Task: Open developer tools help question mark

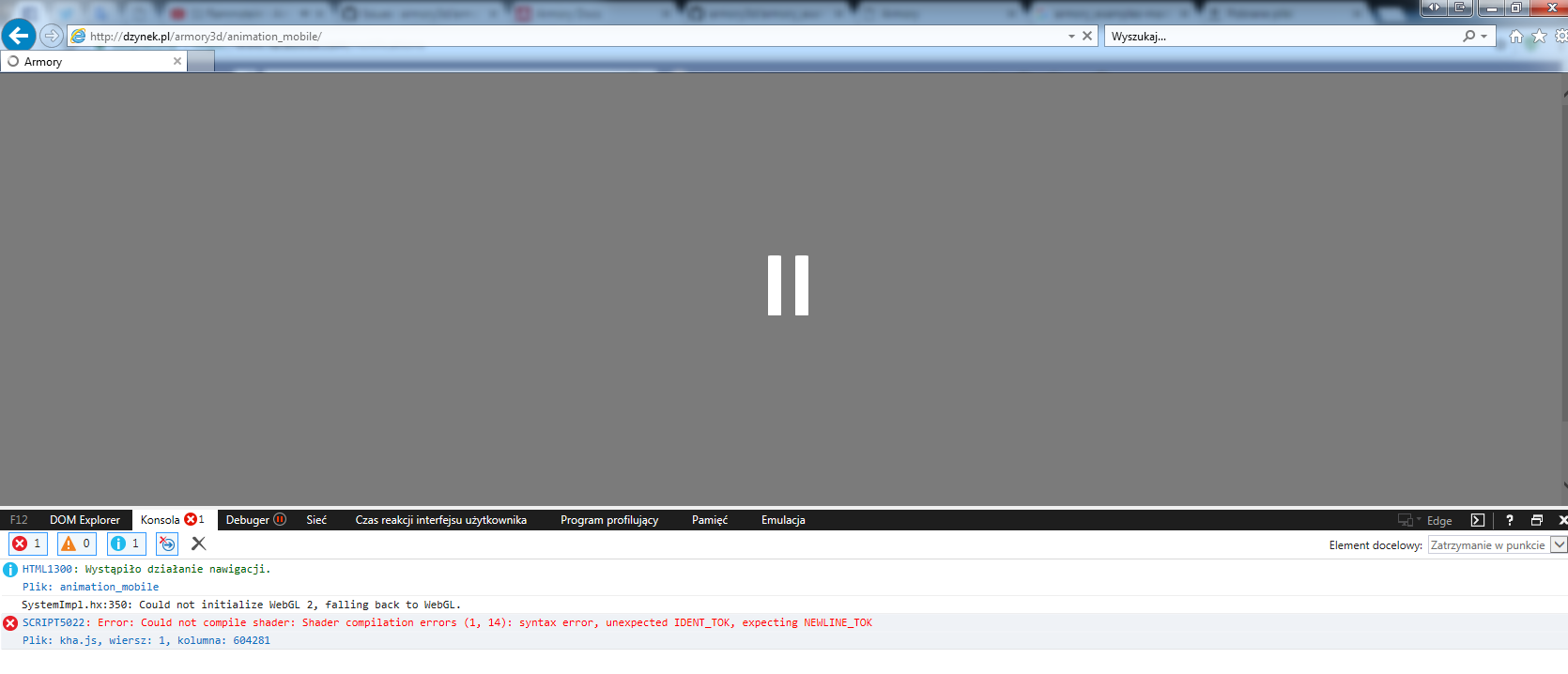Action: pos(1509,520)
